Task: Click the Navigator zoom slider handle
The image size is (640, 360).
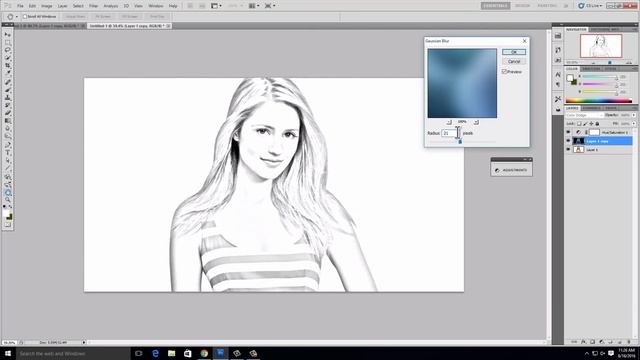Action: pos(610,62)
